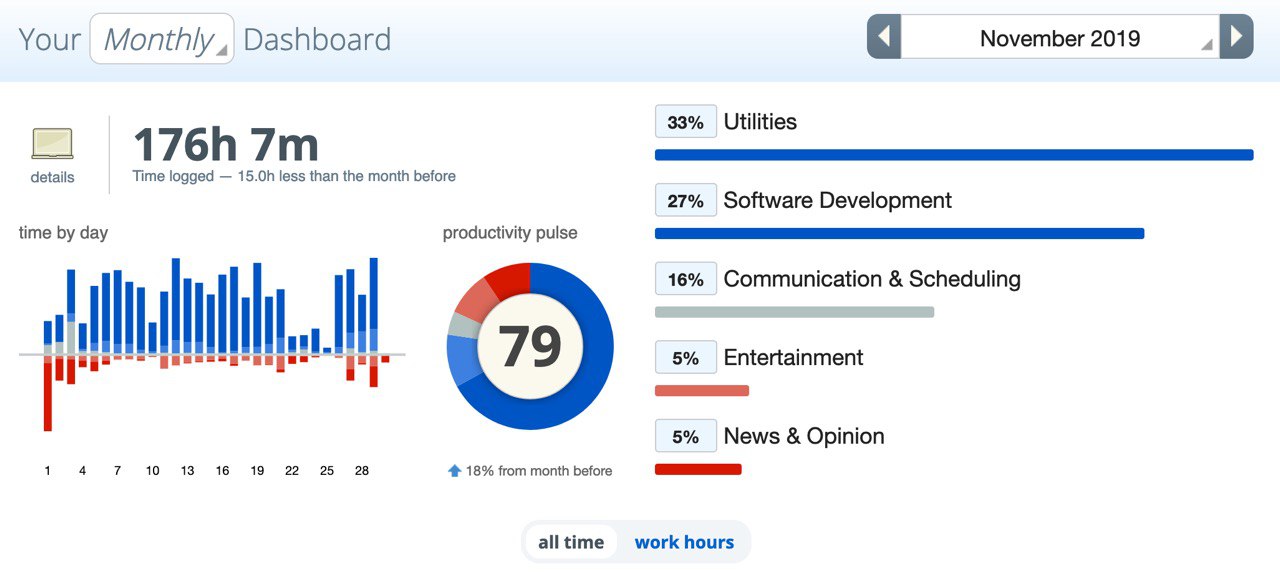This screenshot has width=1280, height=583.
Task: Open the November 2019 date dropdown
Action: [1060, 38]
